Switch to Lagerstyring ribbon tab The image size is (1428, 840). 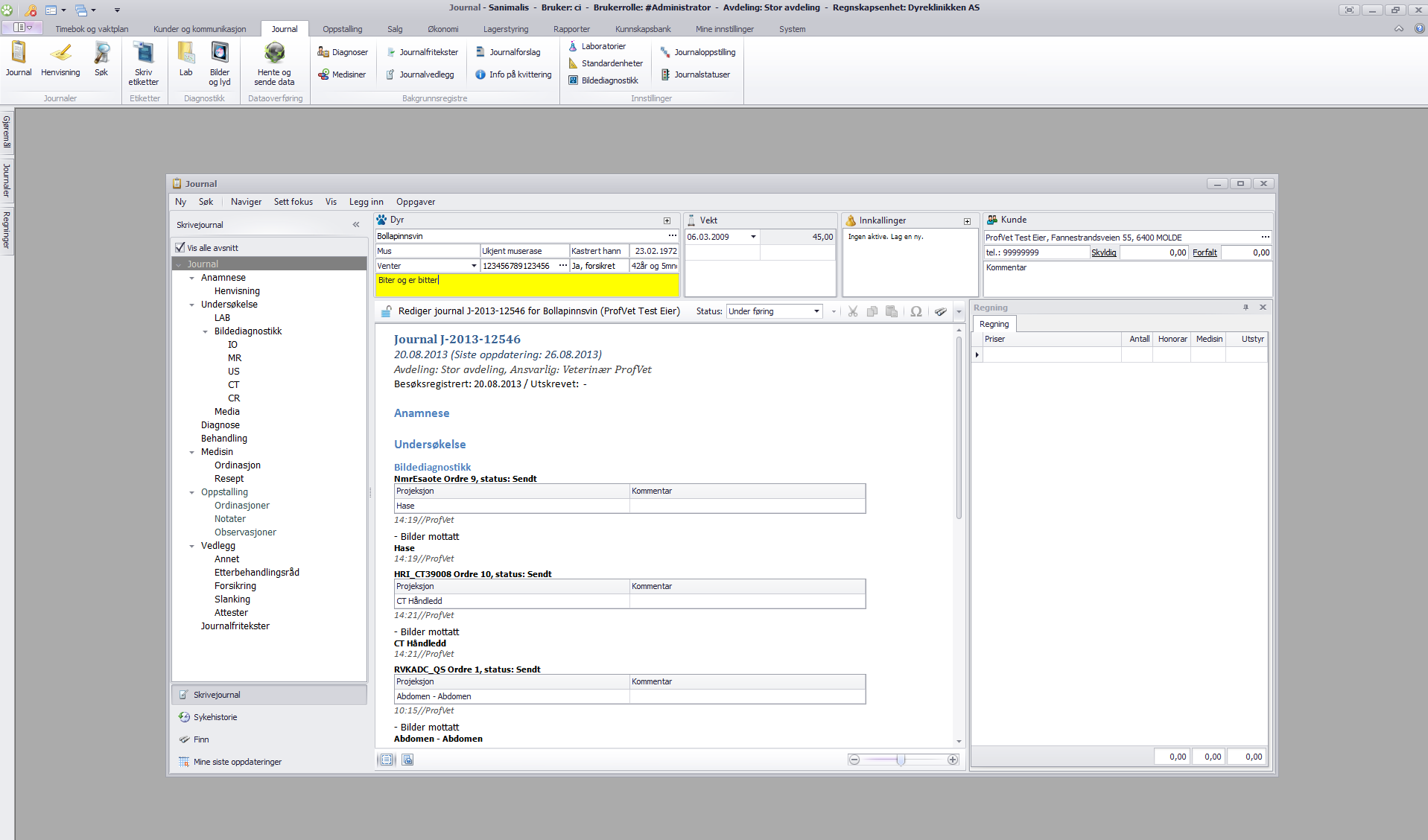click(506, 29)
